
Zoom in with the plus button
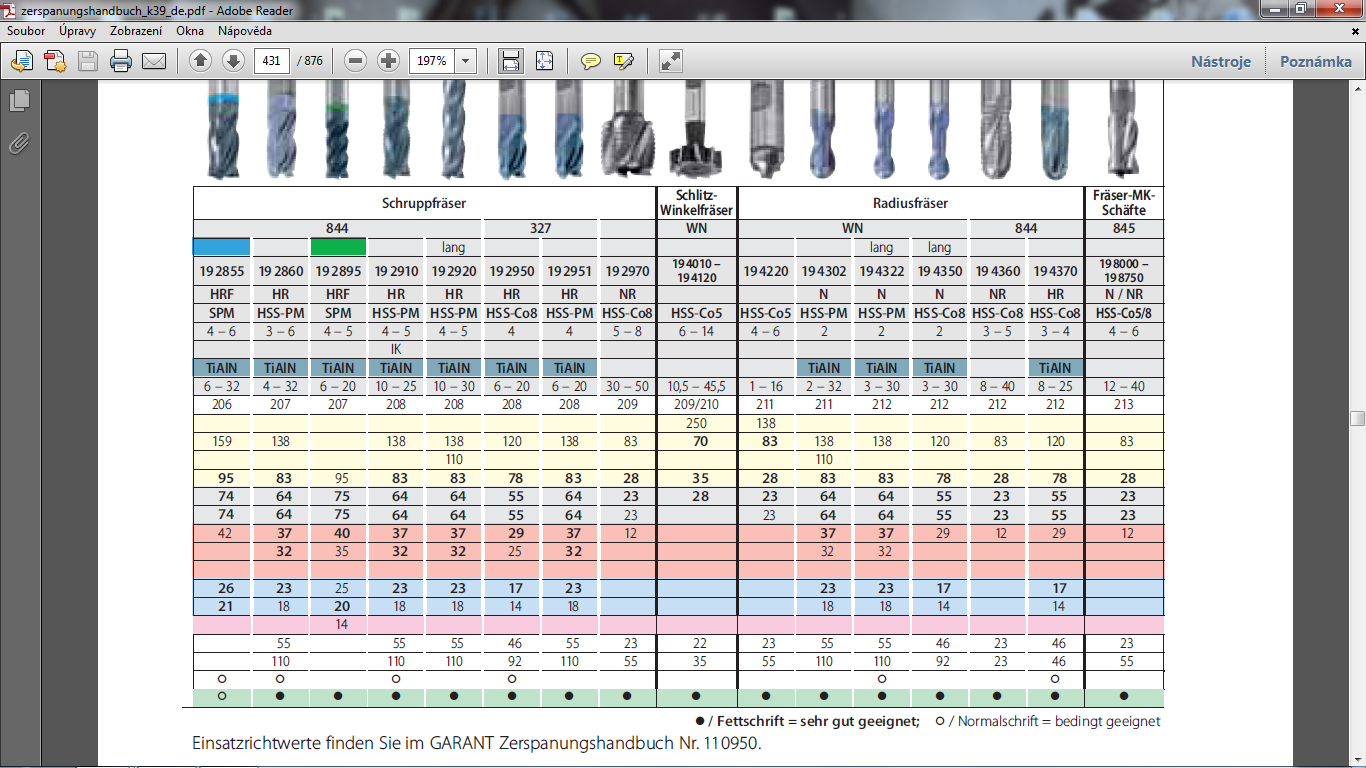tap(388, 61)
